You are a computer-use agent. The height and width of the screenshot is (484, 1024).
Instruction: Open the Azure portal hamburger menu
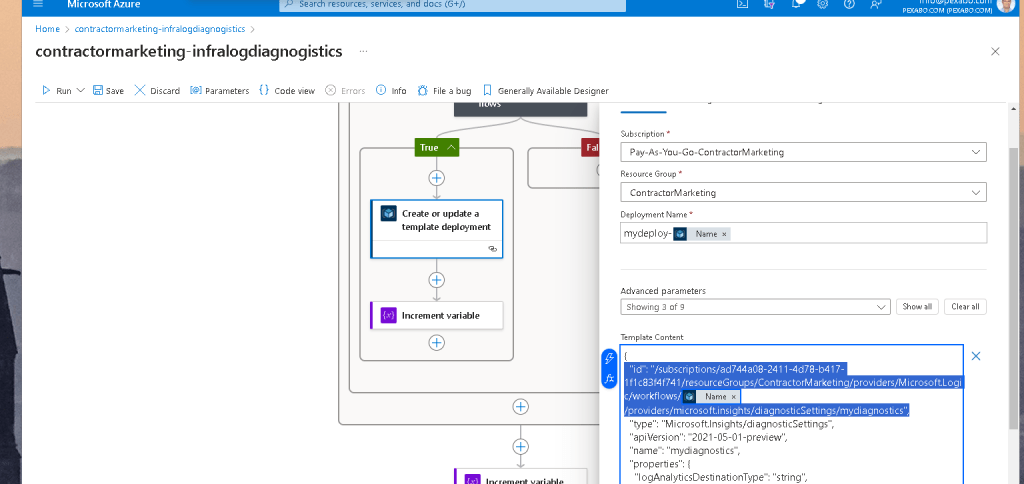click(38, 4)
